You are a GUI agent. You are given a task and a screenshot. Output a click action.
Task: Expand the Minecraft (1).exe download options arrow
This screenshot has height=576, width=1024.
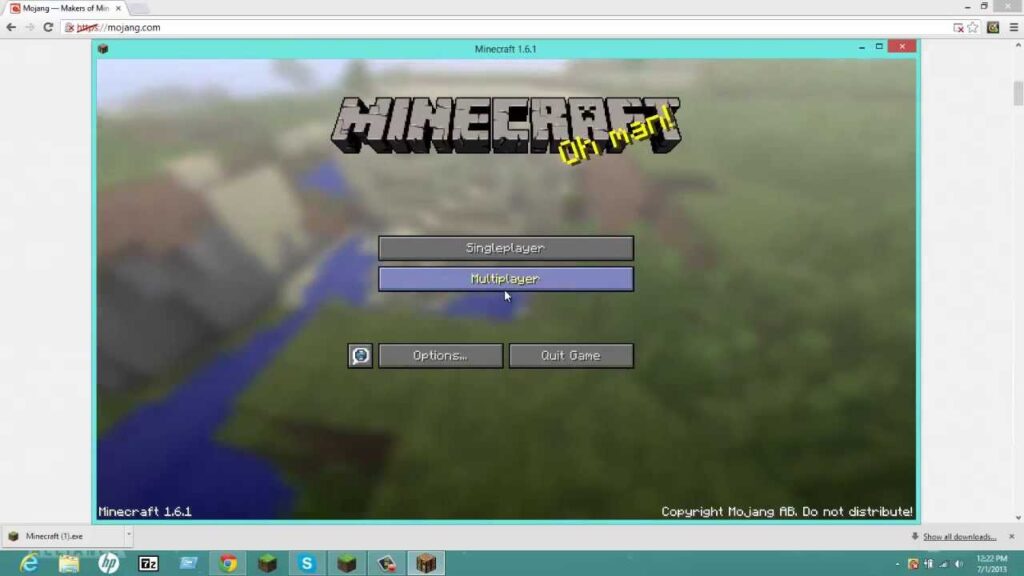129,534
